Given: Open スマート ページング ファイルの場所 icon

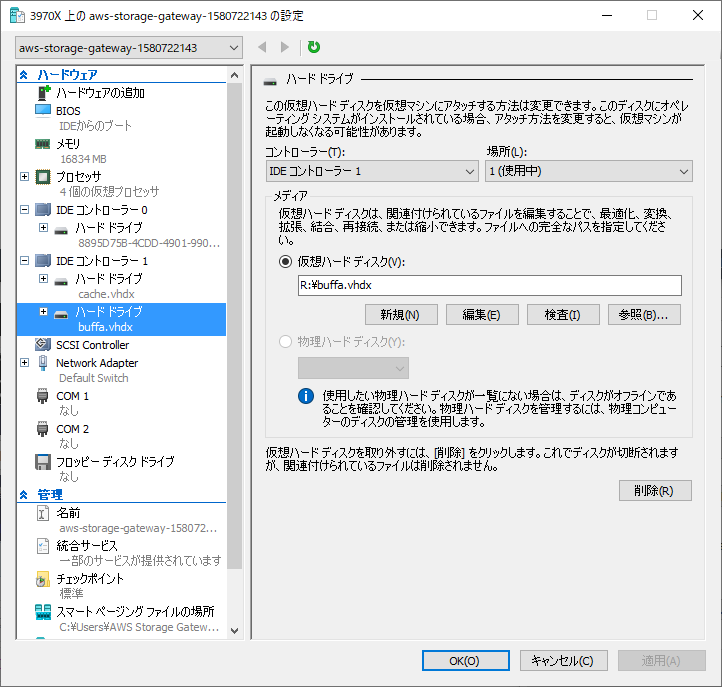Looking at the screenshot, I should tap(43, 612).
